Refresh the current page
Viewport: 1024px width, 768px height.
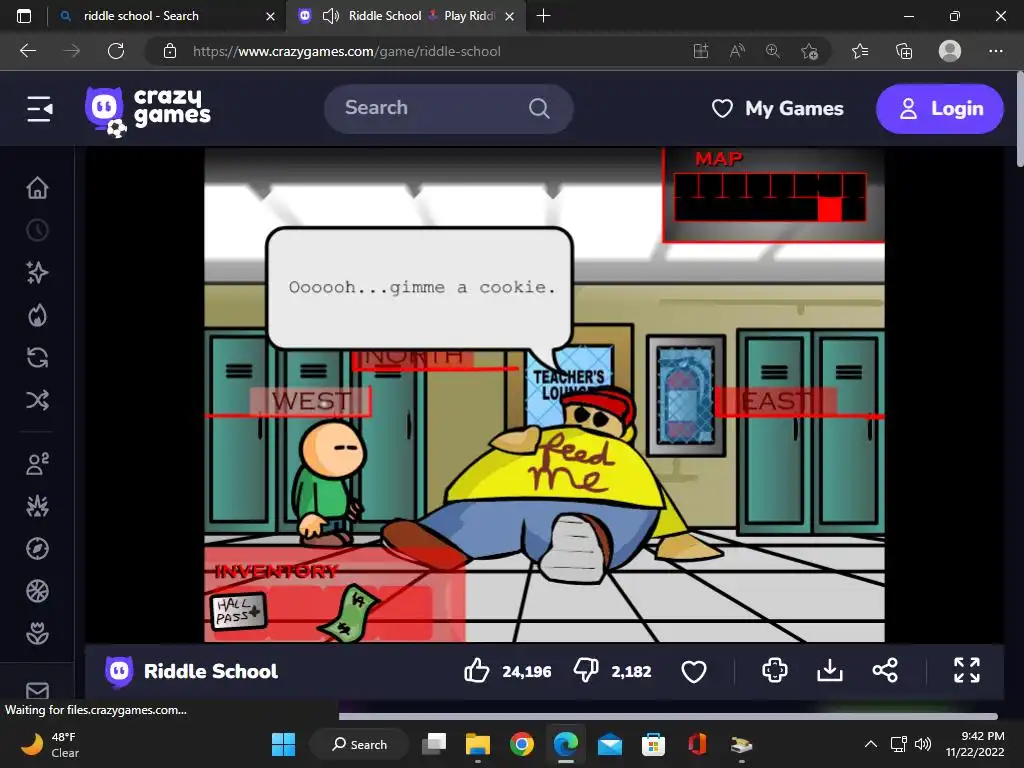[116, 51]
